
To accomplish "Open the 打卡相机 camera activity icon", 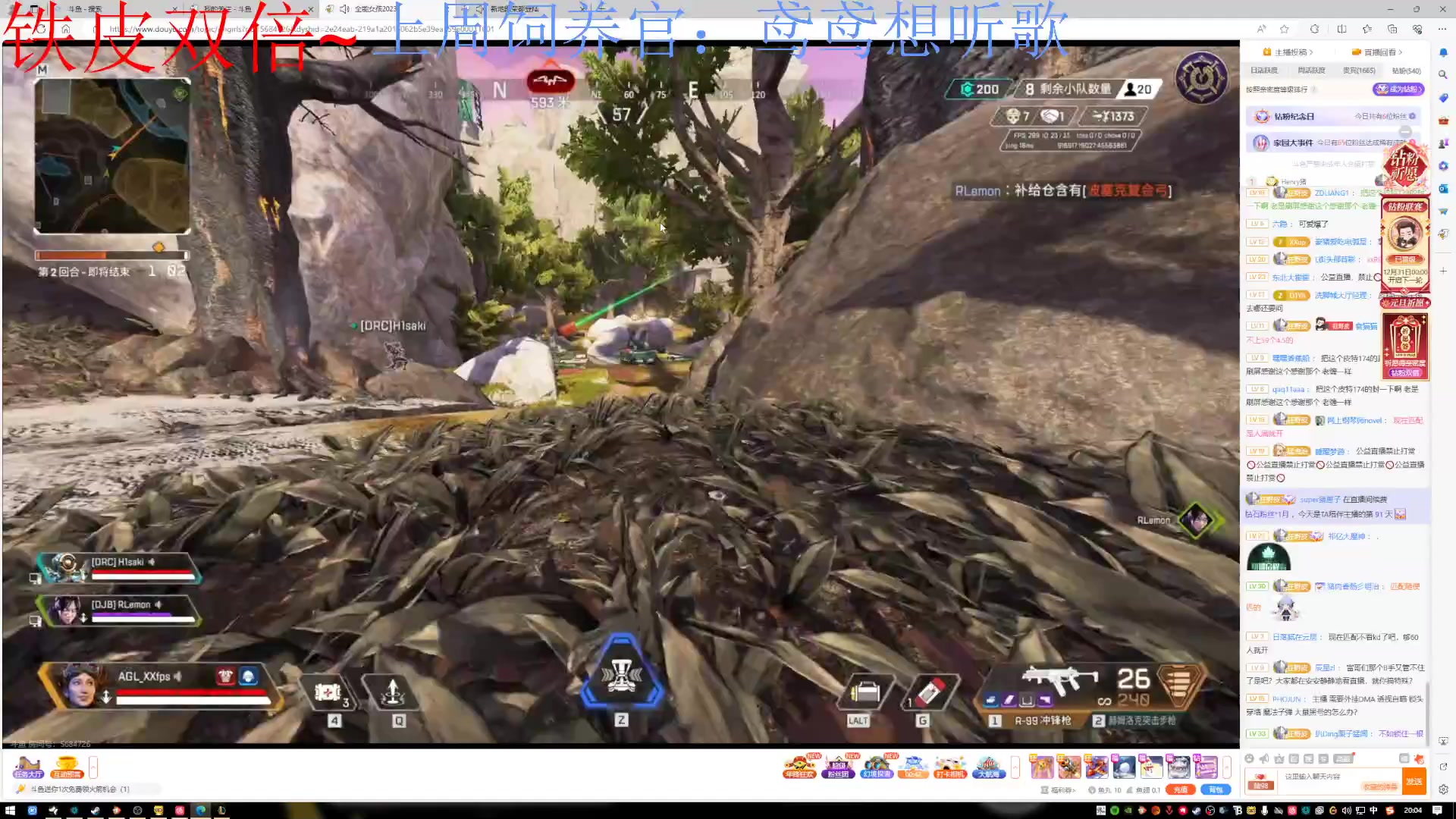I will 950,767.
